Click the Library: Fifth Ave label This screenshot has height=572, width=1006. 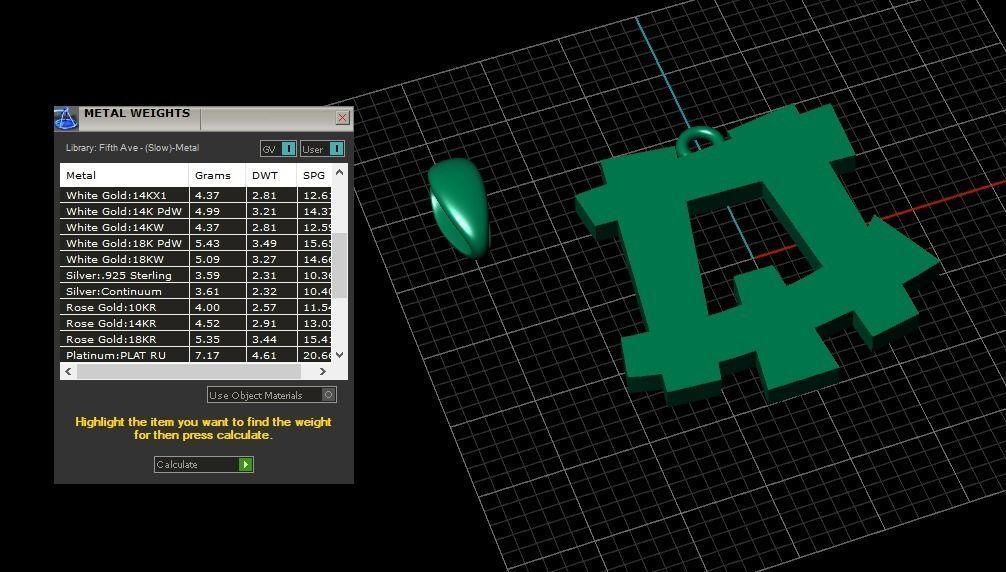tap(132, 147)
